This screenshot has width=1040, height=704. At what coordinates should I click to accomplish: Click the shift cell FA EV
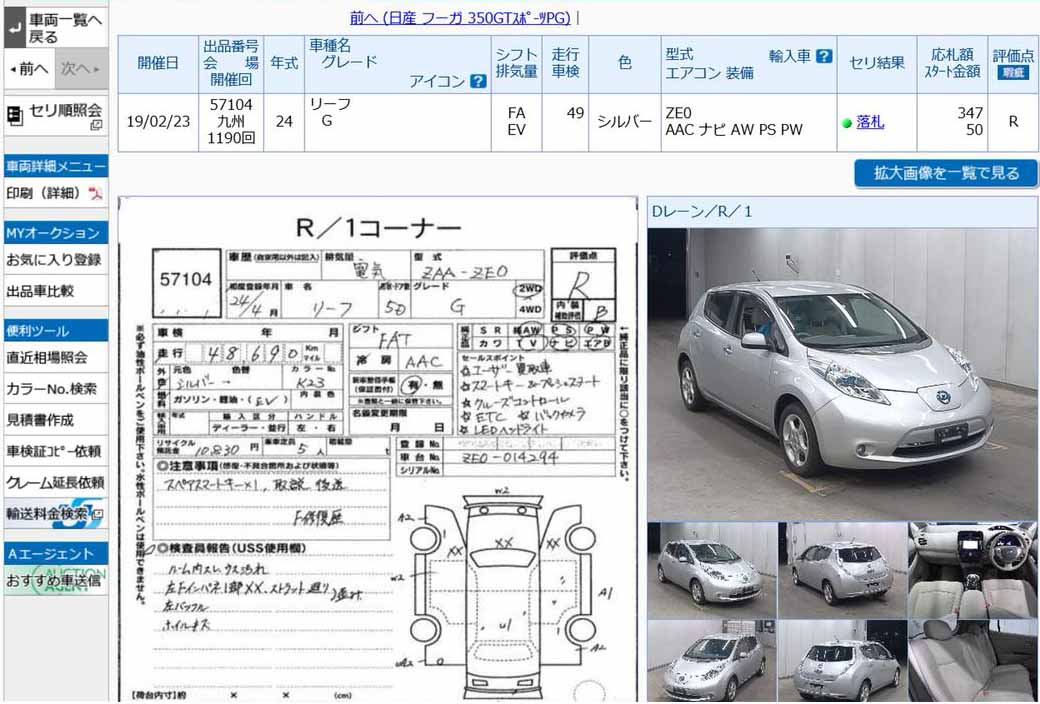coord(516,122)
